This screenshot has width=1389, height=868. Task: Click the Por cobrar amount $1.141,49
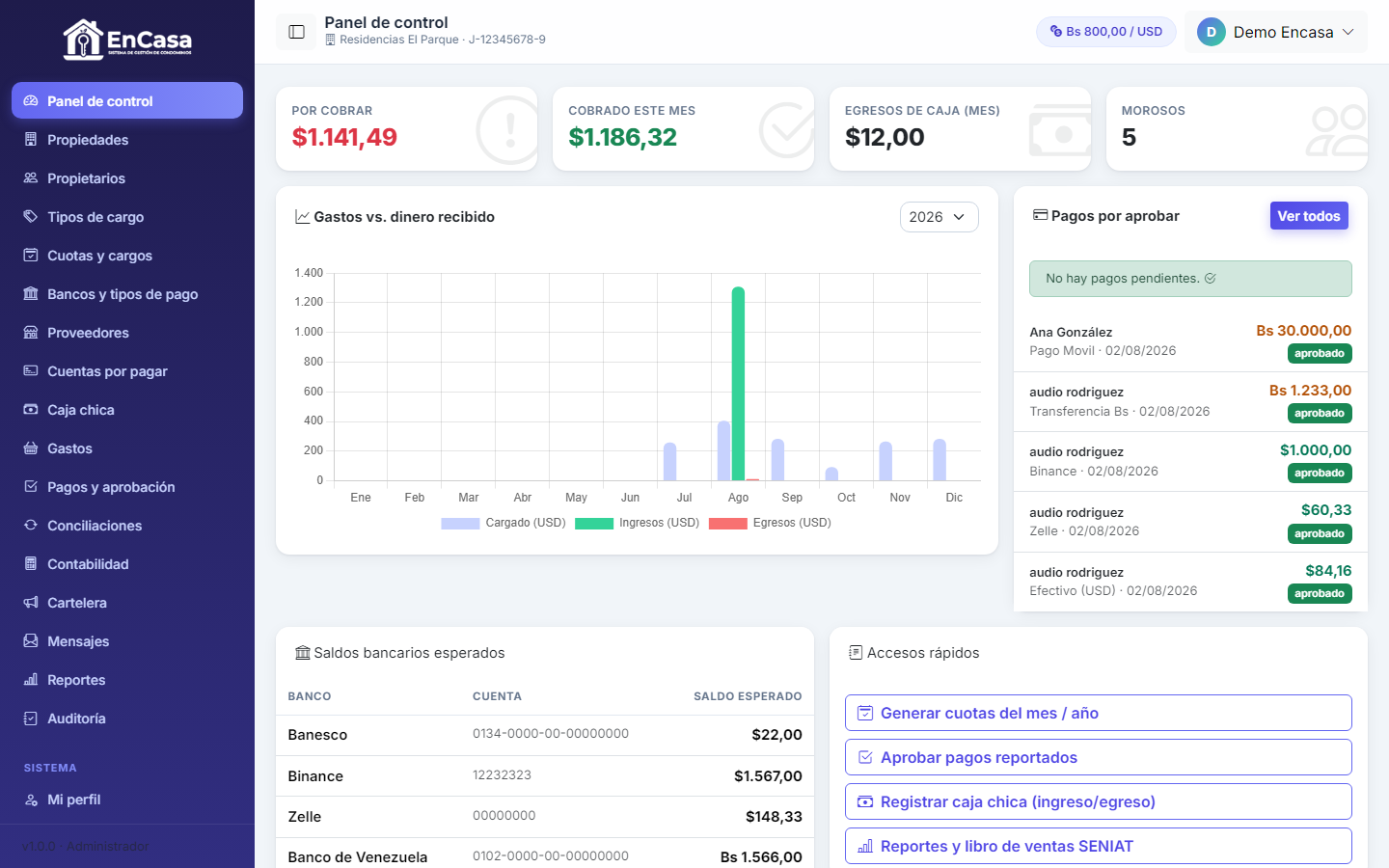click(x=344, y=137)
